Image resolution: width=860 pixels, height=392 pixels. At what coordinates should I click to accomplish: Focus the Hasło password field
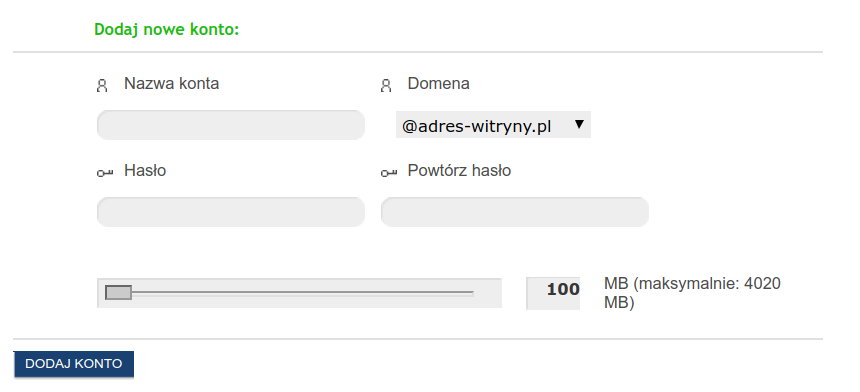pyautogui.click(x=231, y=212)
